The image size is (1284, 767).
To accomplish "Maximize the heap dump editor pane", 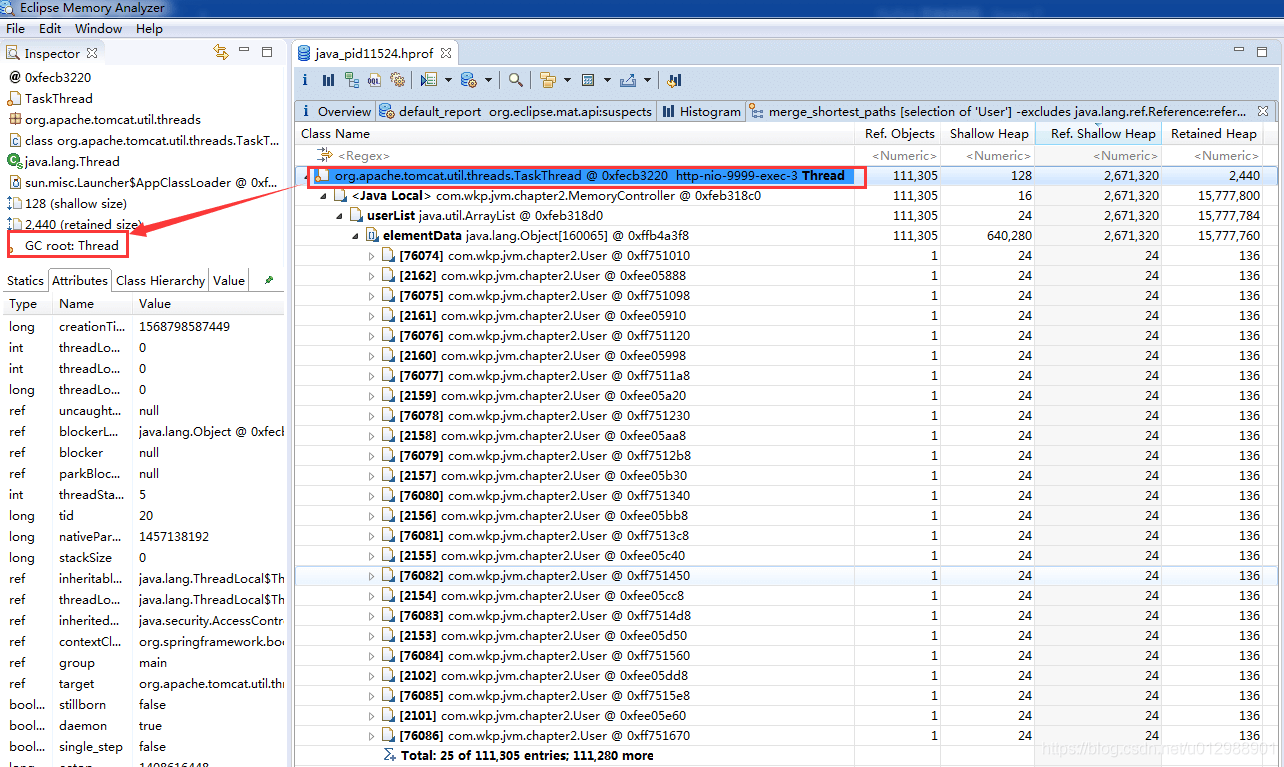I will click(1262, 52).
